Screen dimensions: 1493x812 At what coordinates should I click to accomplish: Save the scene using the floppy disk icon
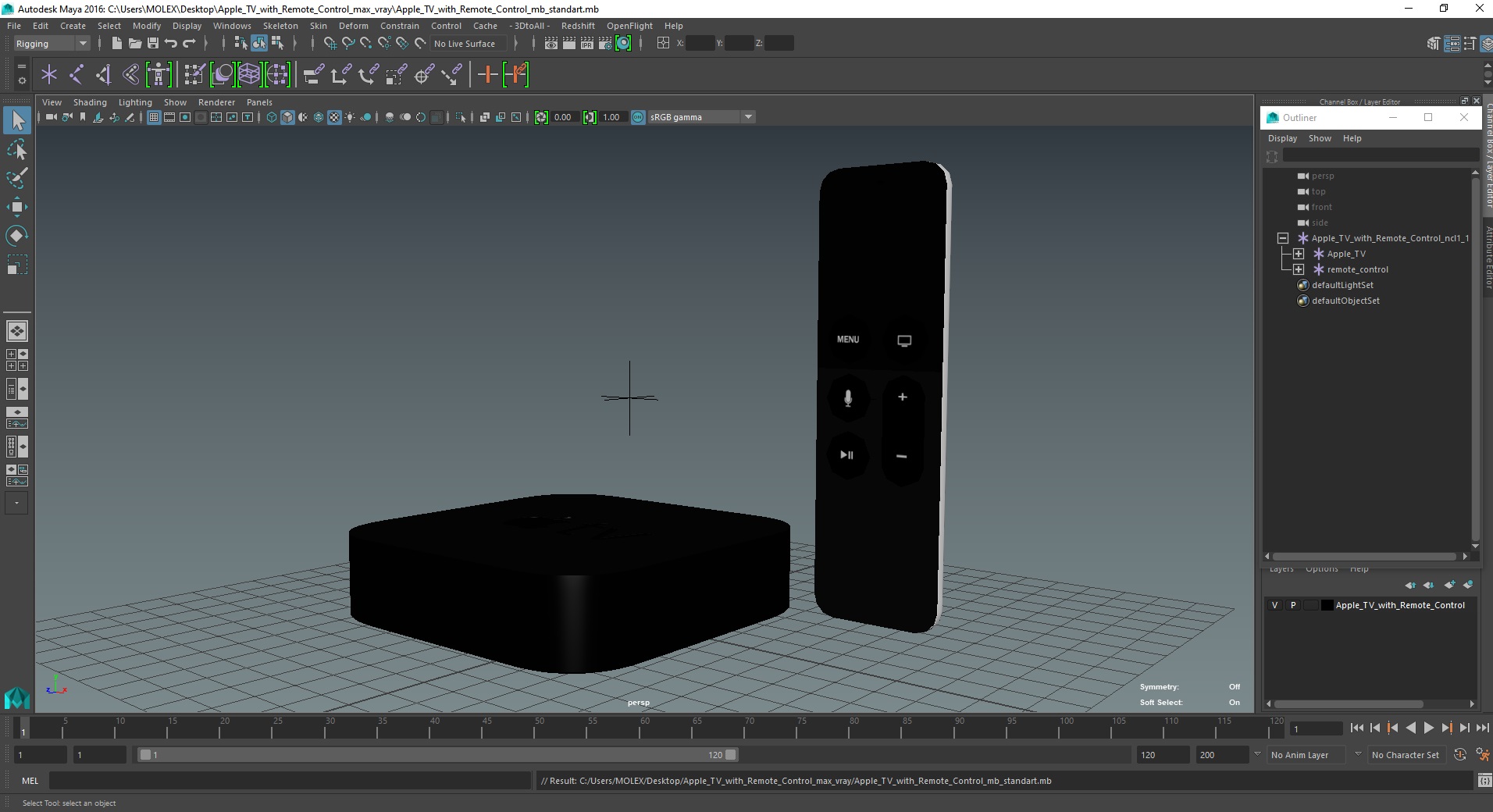point(153,44)
